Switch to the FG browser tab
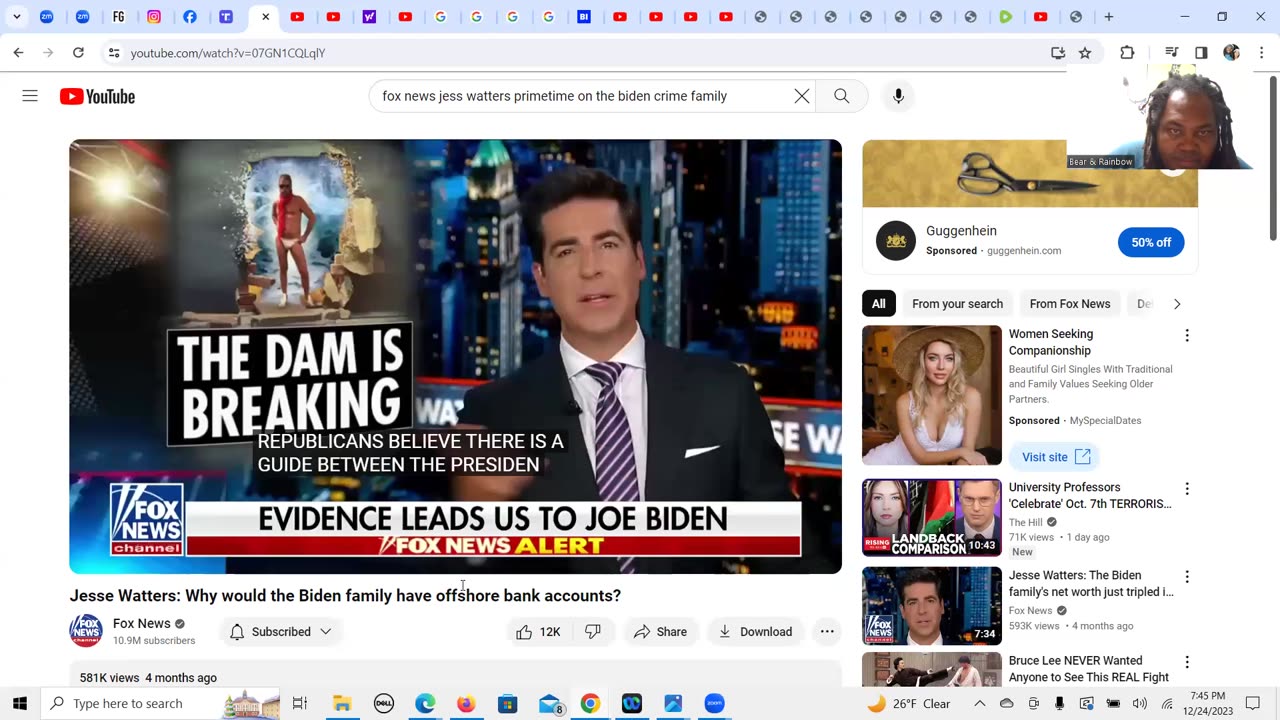Screen dimensions: 1280x720 pyautogui.click(x=118, y=17)
